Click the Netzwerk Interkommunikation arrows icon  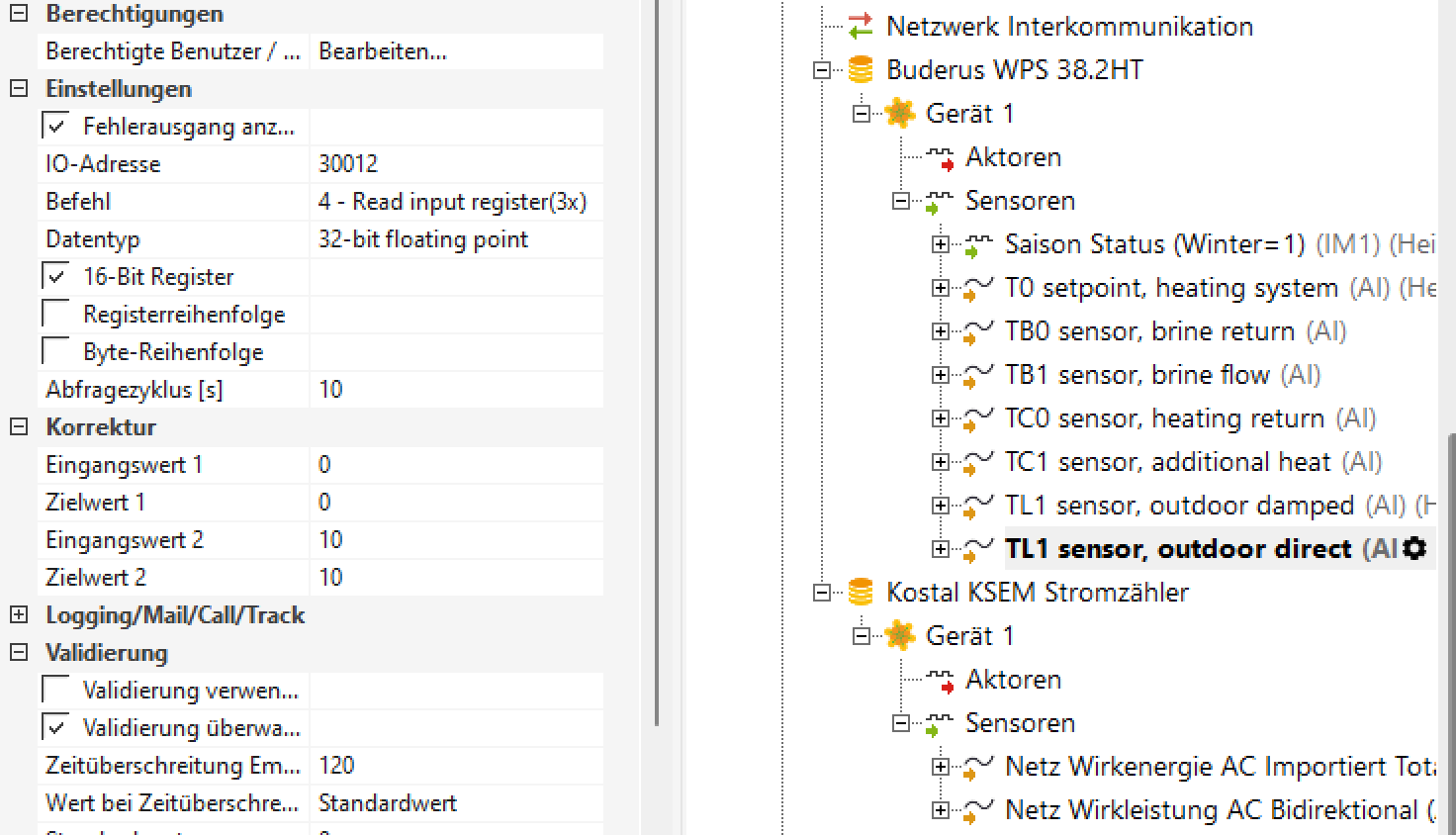pyautogui.click(x=861, y=27)
